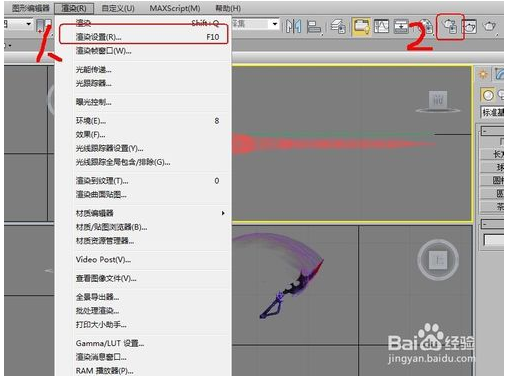Choose 渲染曲面贴图... menu entry
Viewport: 509px width, 378px height.
(x=144, y=194)
